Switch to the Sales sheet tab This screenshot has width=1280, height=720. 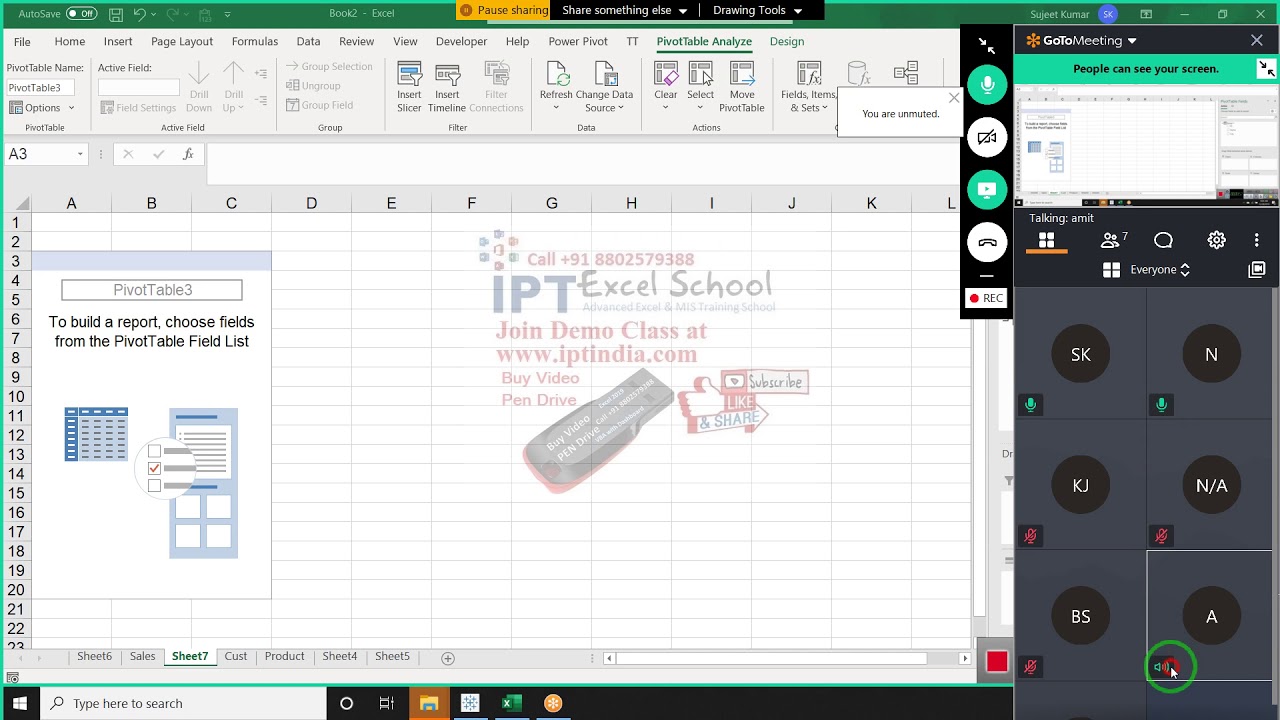[x=142, y=657]
